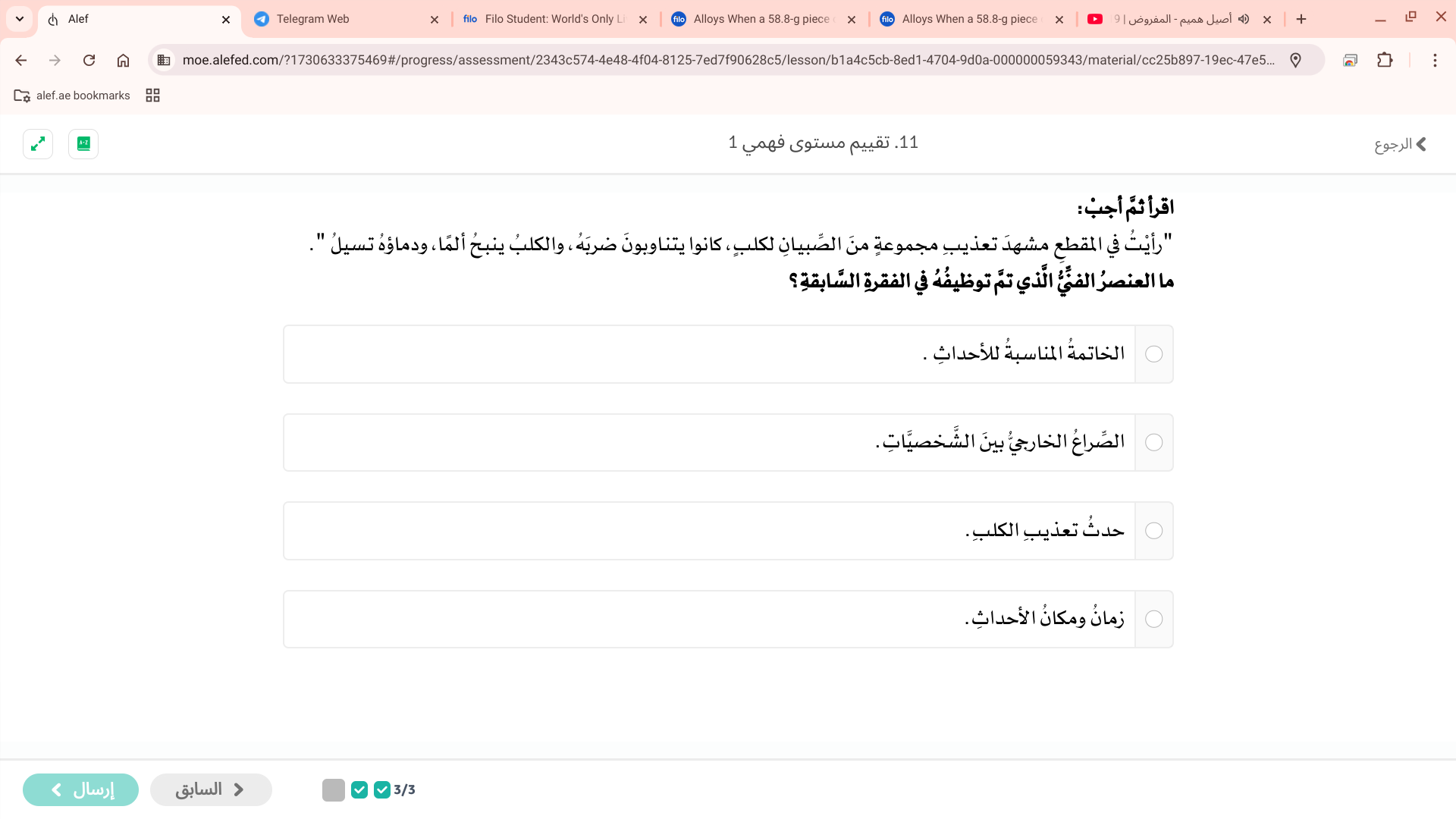Open the alef.ae bookmarks folder
1456x819 pixels.
pyautogui.click(x=73, y=96)
